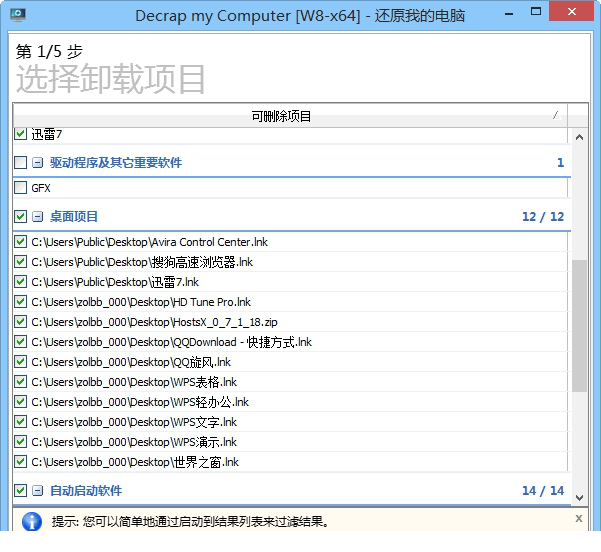Uncheck the 桌面项目 group checkbox
The width and height of the screenshot is (601, 552).
click(x=20, y=217)
